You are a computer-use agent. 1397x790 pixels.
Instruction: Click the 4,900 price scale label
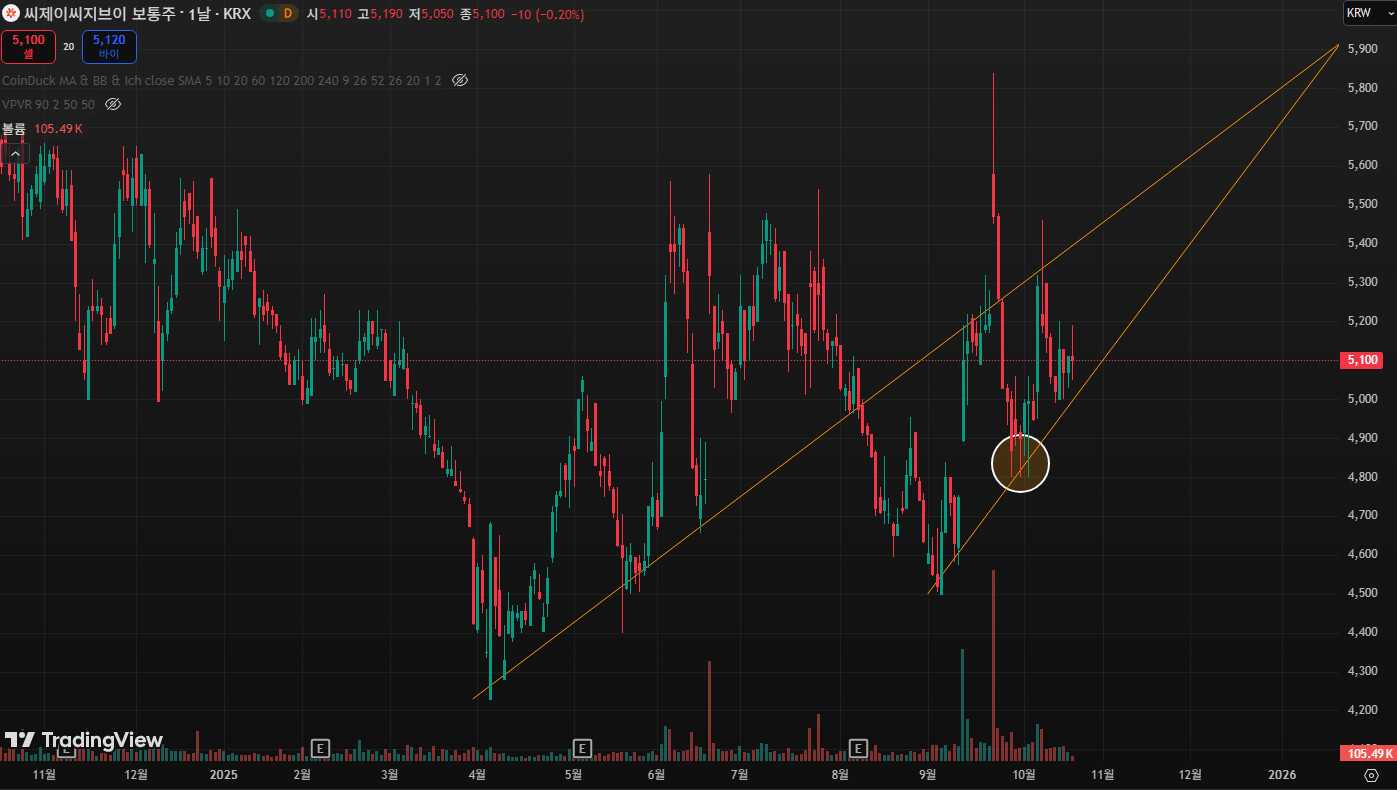(x=1363, y=438)
